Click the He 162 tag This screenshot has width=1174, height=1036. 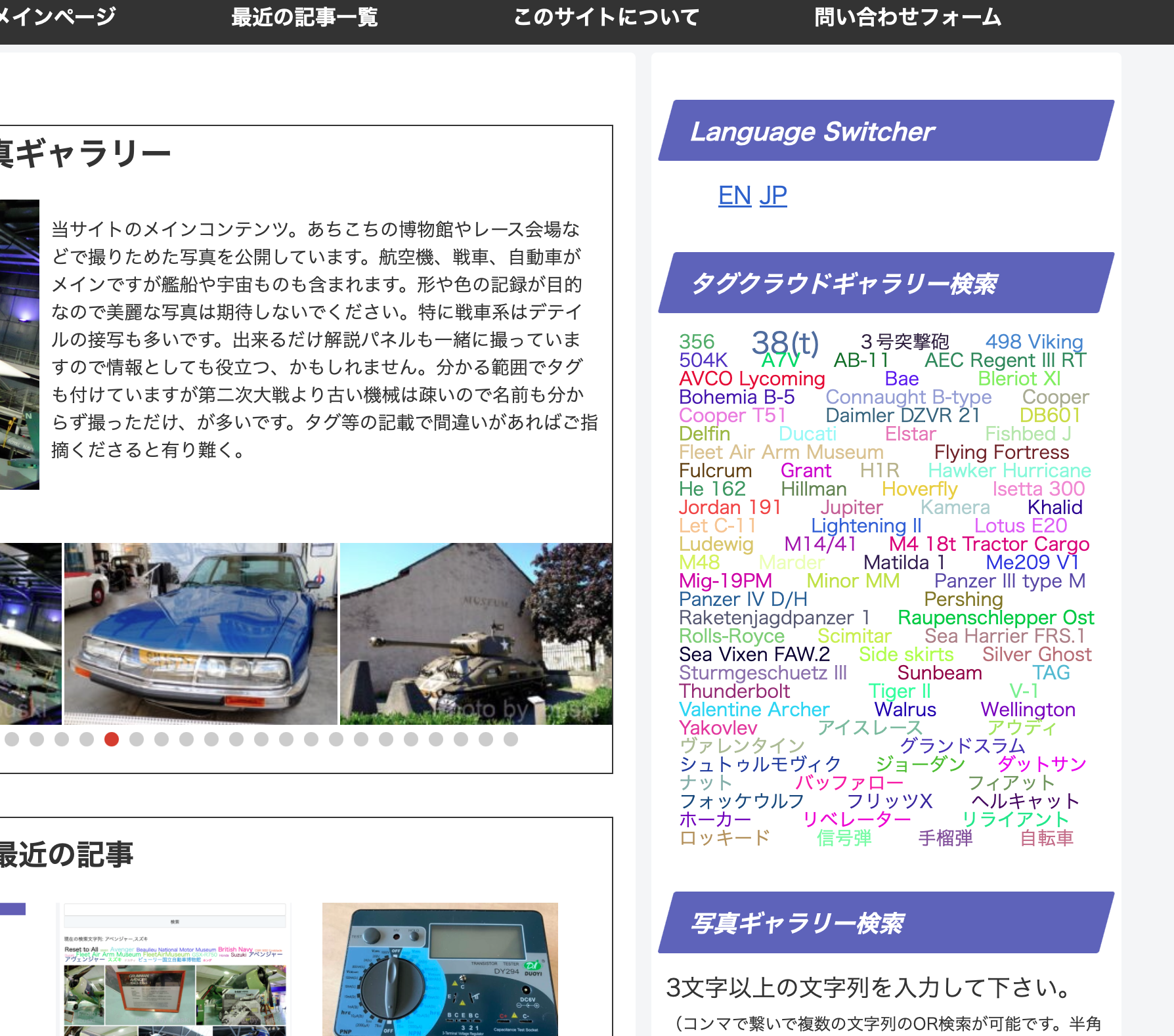pos(712,489)
